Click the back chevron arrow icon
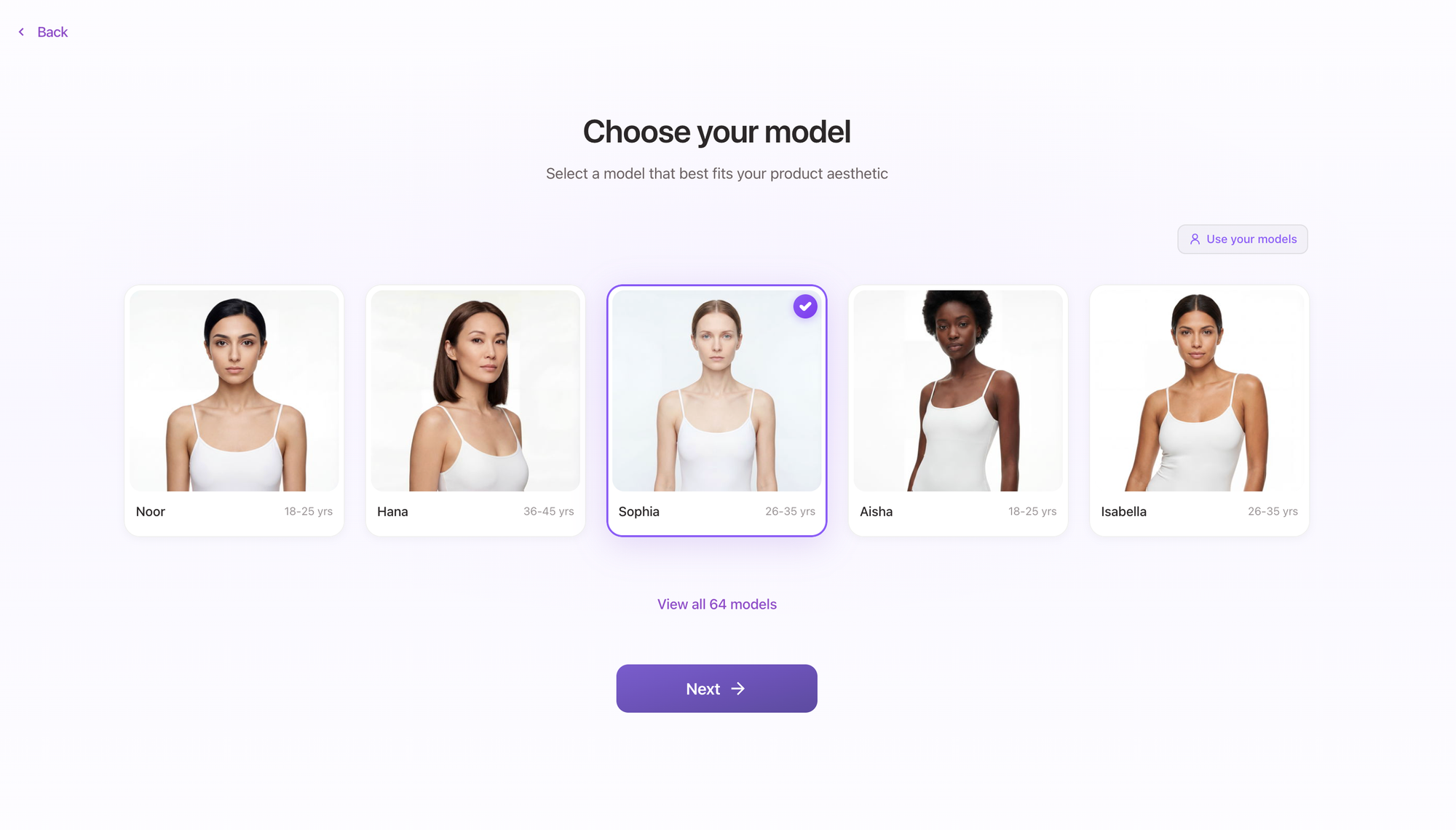This screenshot has width=1456, height=830. pos(21,32)
